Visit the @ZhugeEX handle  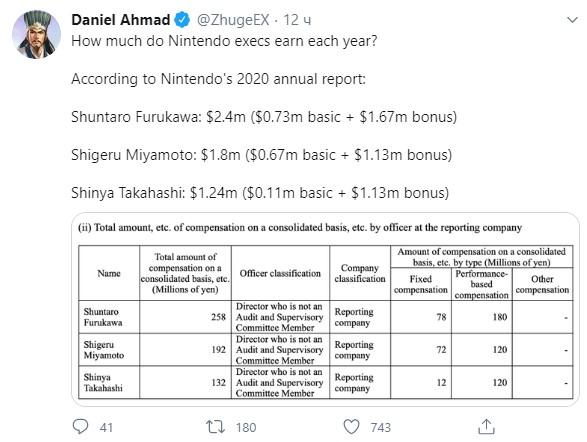pyautogui.click(x=233, y=20)
